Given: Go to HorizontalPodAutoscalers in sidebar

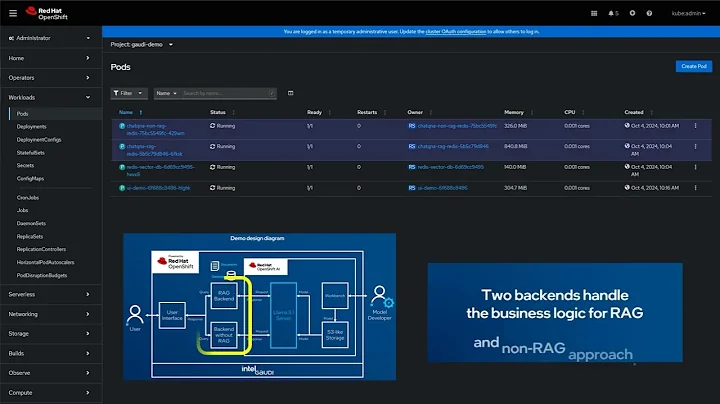Looking at the screenshot, I should pyautogui.click(x=45, y=263).
